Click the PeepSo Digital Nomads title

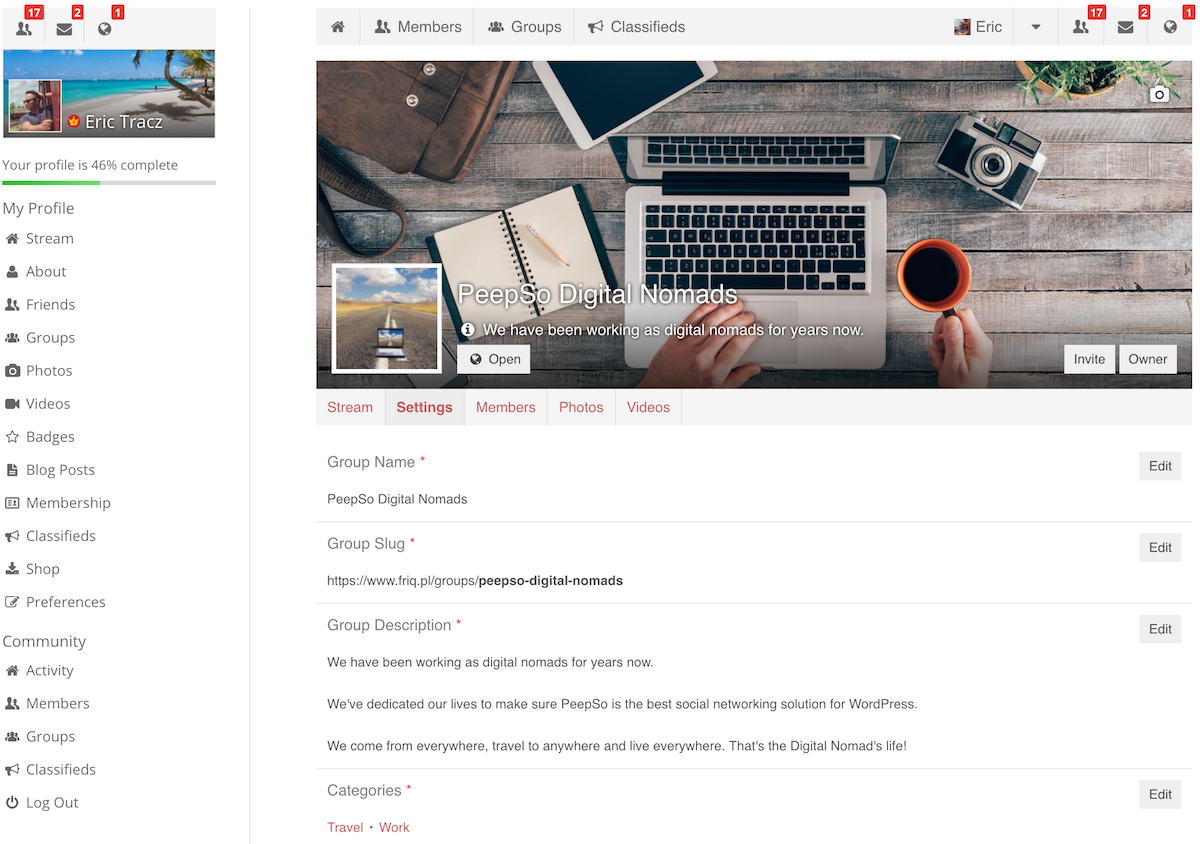(x=597, y=294)
